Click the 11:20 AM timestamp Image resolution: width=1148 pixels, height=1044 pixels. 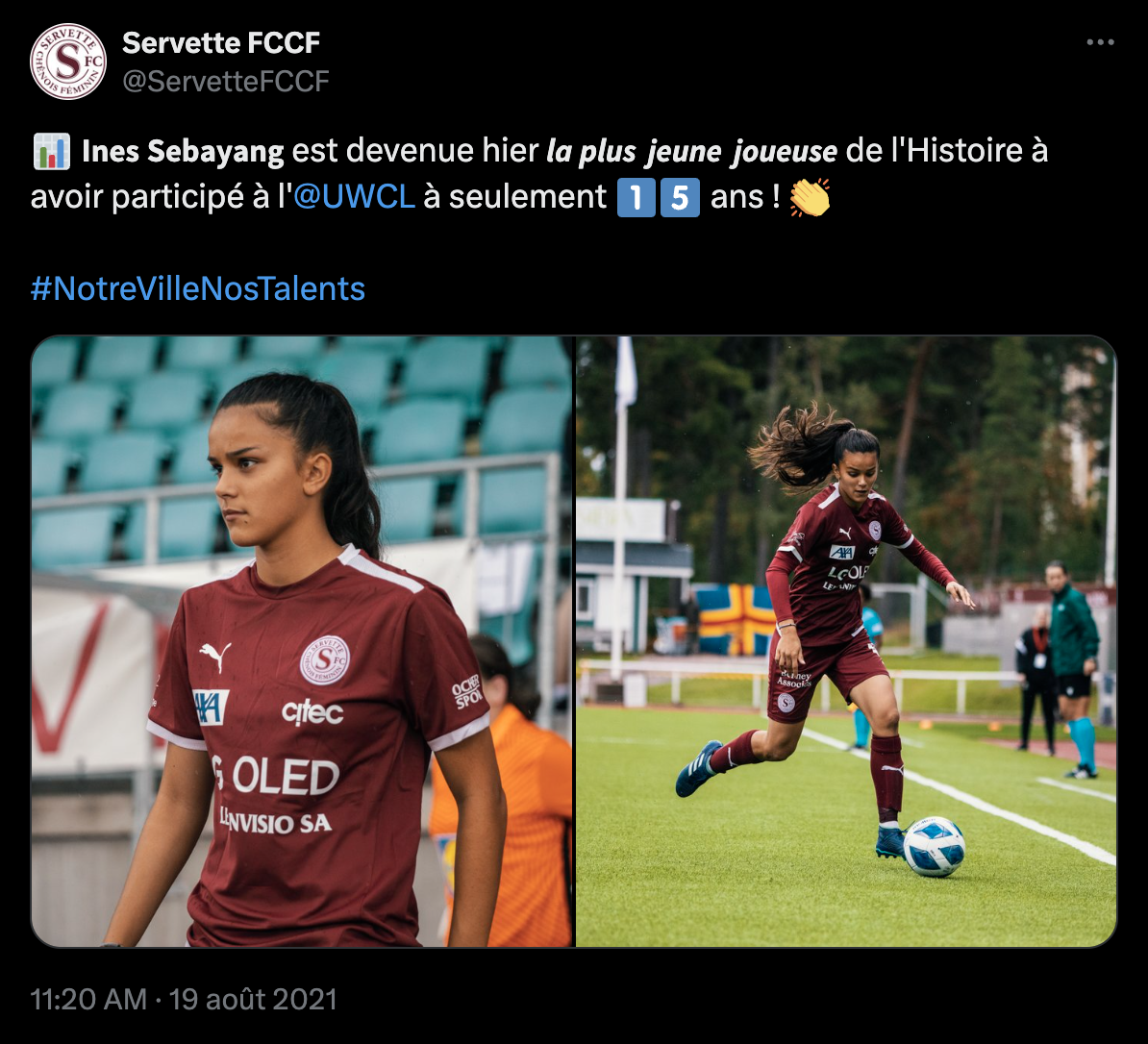[x=88, y=1000]
